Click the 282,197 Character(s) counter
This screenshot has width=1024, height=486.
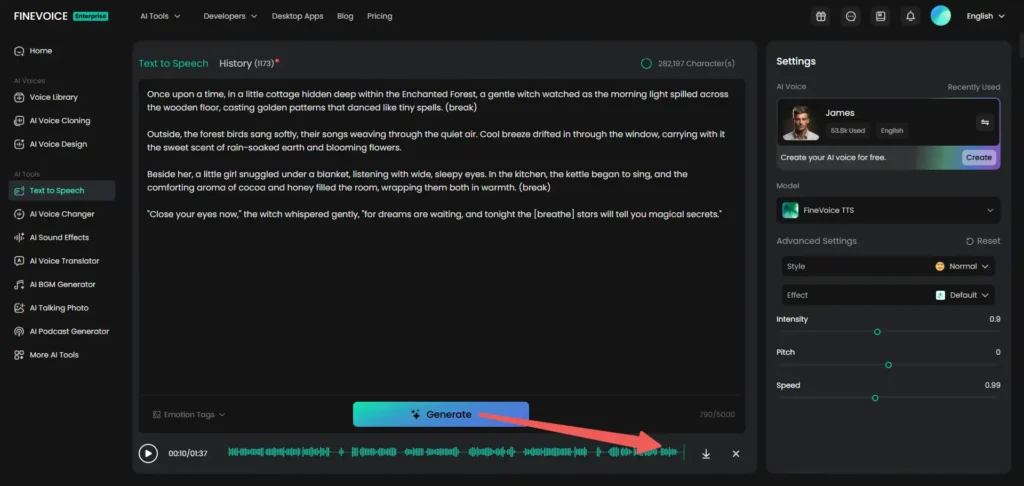tap(696, 63)
